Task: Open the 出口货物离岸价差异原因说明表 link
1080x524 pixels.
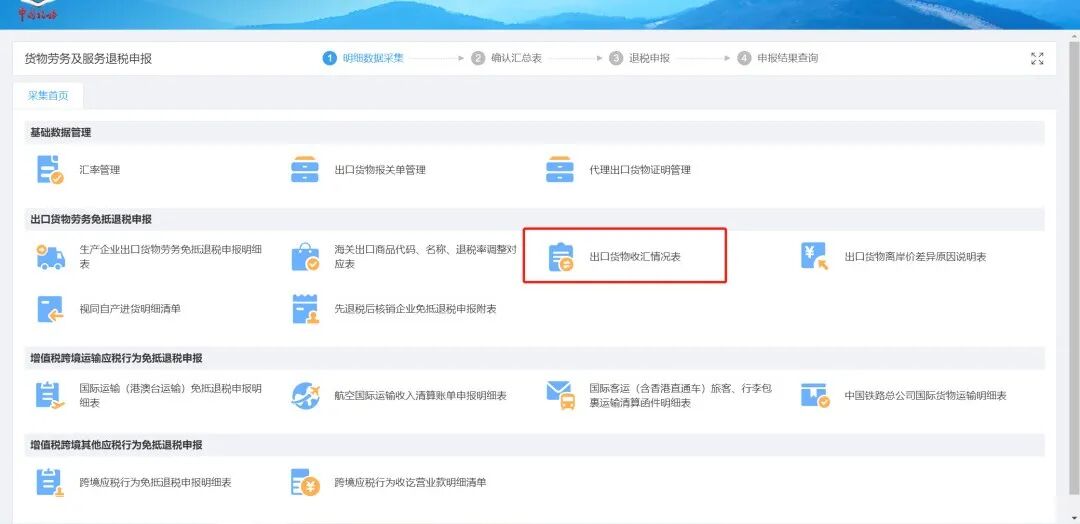Action: coord(915,257)
